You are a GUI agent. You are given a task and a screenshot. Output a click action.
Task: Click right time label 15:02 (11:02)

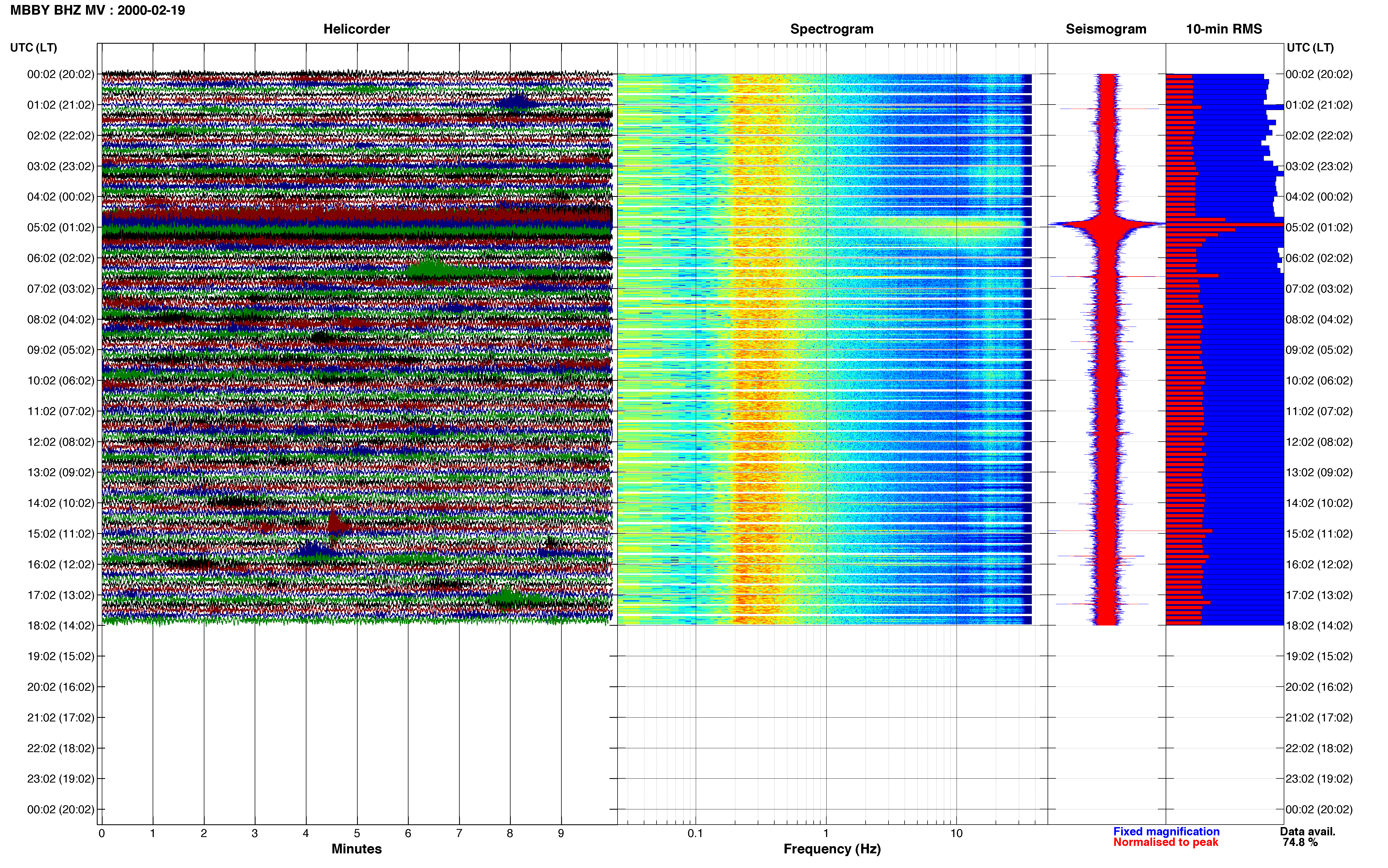coord(1319,534)
